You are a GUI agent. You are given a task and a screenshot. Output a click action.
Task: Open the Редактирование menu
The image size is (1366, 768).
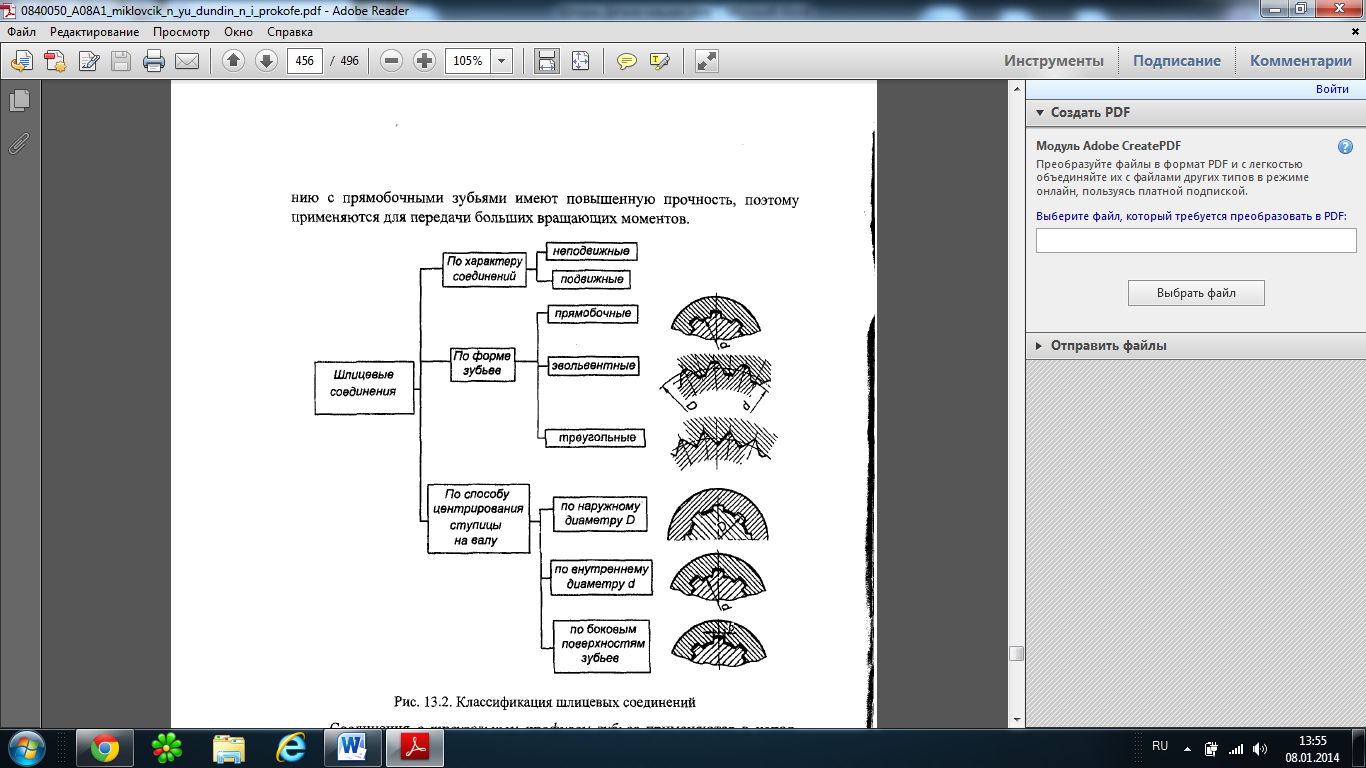(95, 32)
